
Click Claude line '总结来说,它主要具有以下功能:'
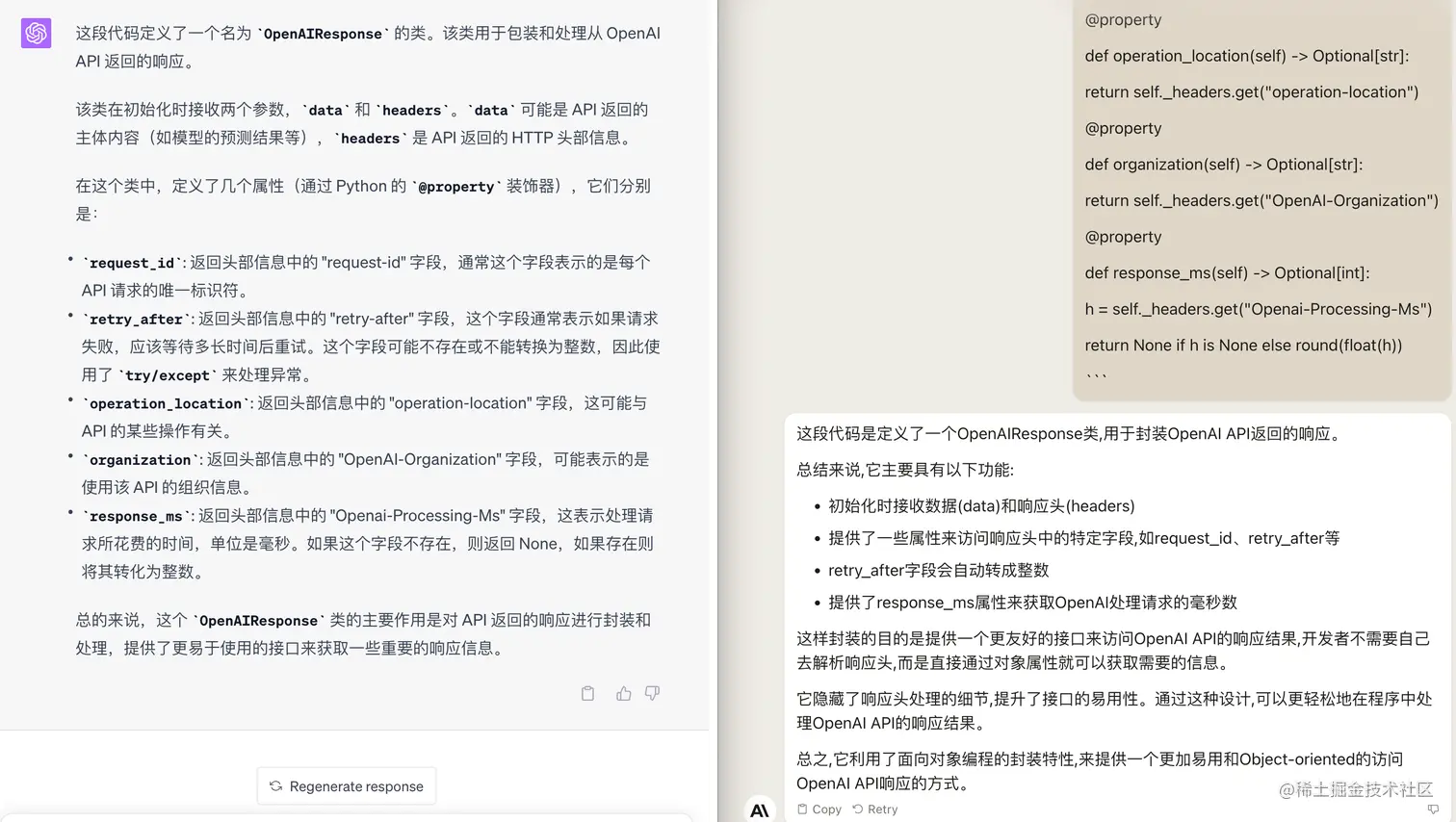(x=905, y=470)
